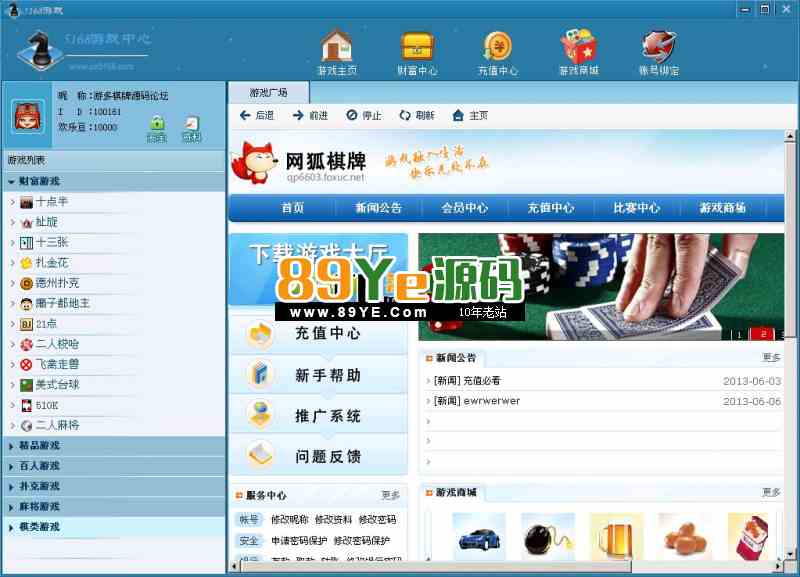Click the document icon beside the green lock
This screenshot has height=577, width=800.
click(x=192, y=124)
